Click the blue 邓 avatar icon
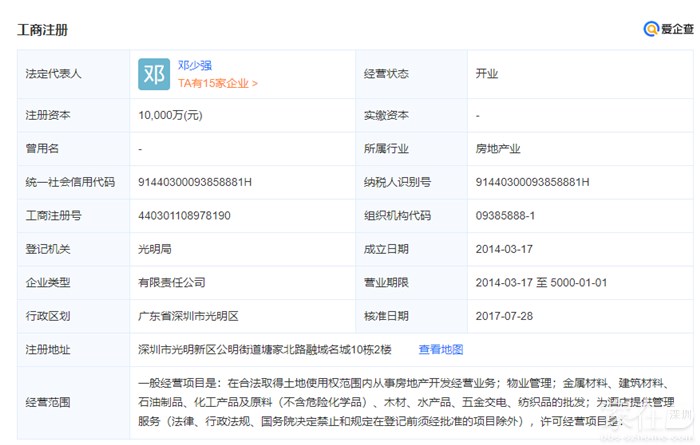Image resolution: width=700 pixels, height=445 pixels. point(154,74)
